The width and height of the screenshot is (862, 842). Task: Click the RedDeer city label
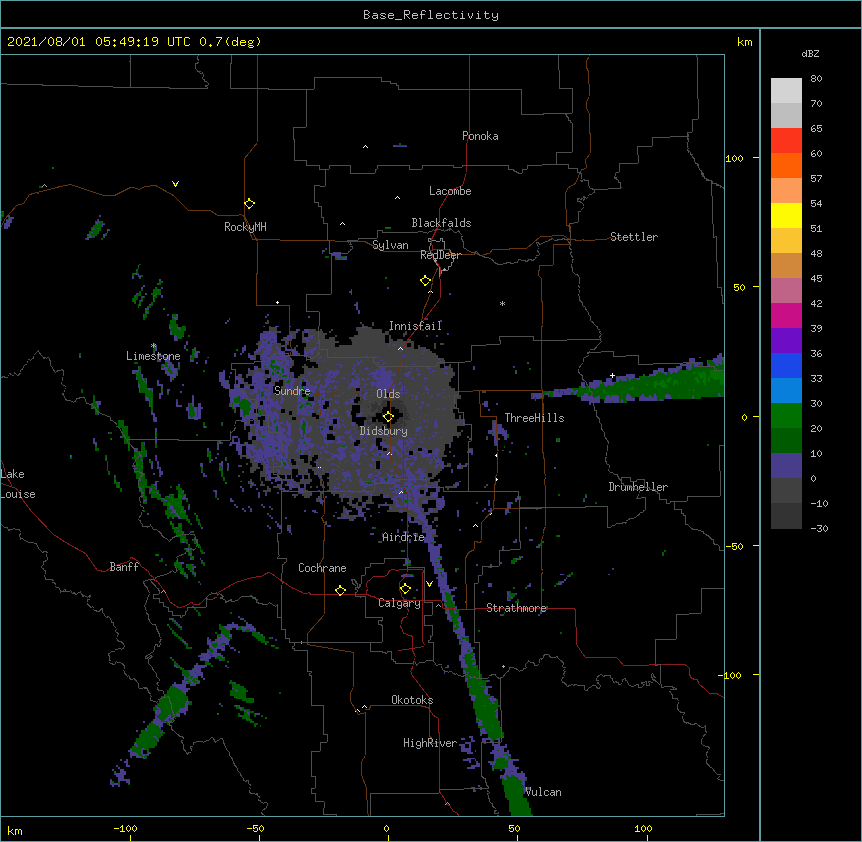pyautogui.click(x=440, y=255)
